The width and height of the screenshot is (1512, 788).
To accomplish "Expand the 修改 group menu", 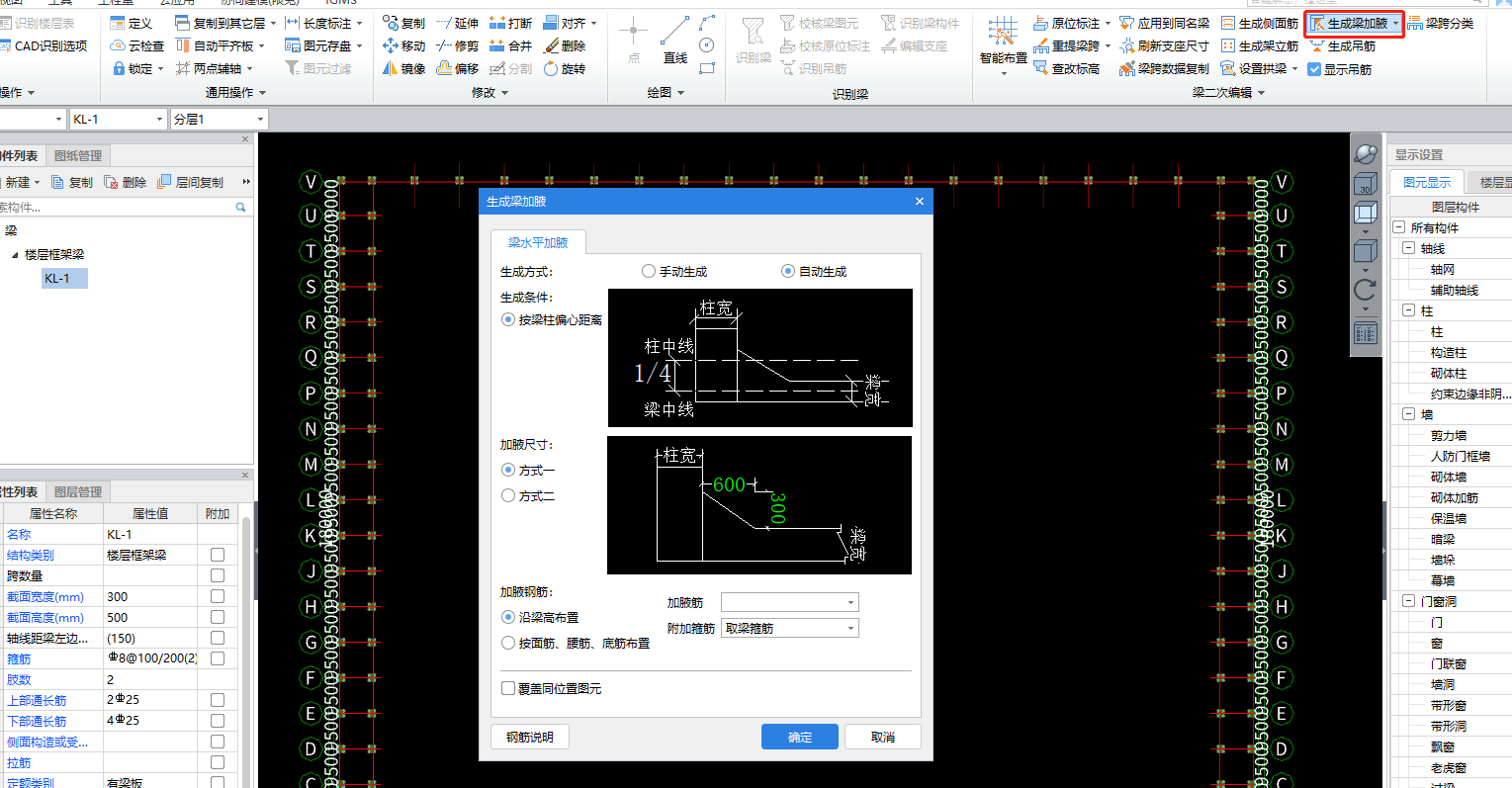I will point(505,92).
